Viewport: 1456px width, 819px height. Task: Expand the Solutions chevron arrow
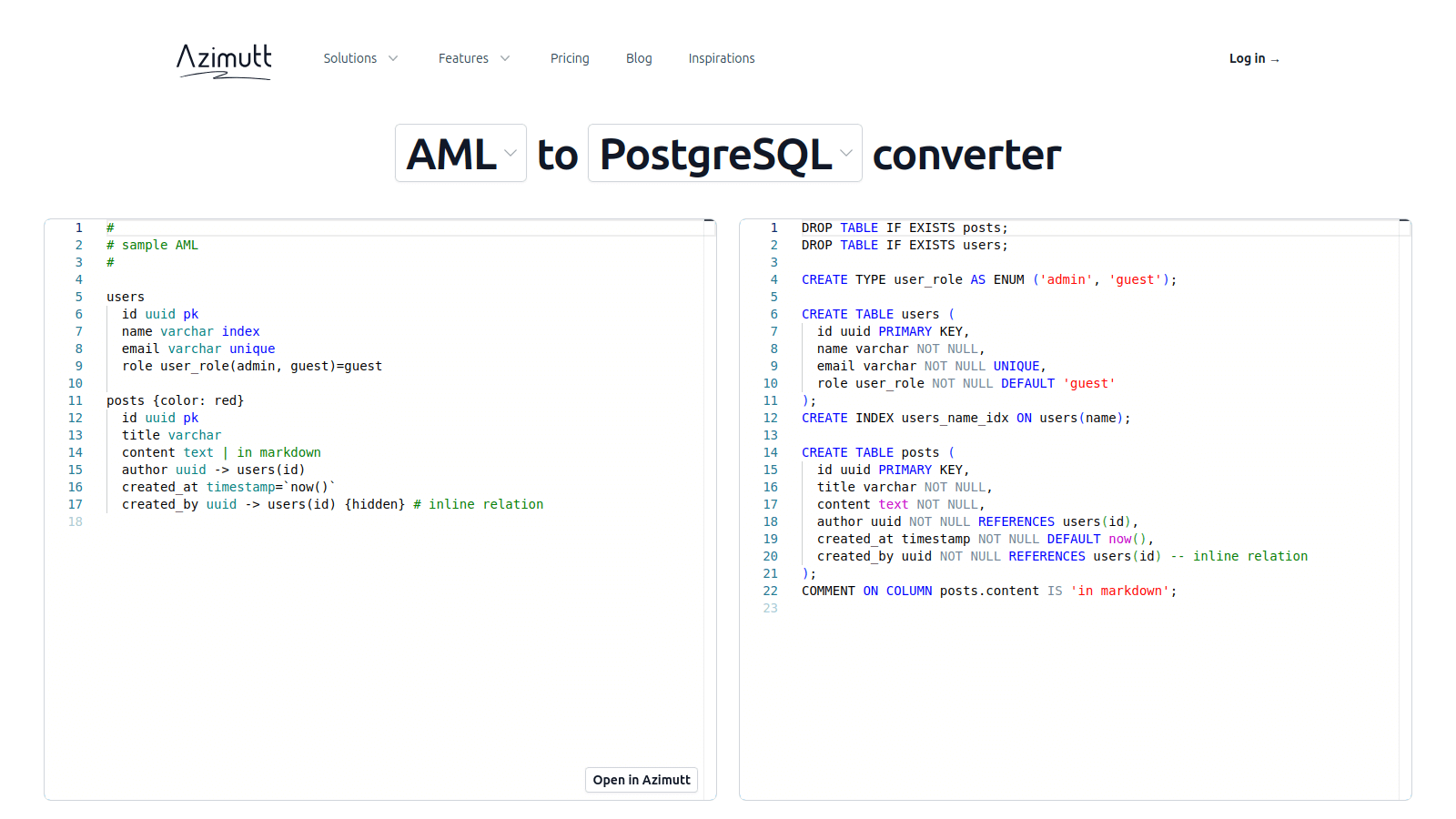(393, 58)
